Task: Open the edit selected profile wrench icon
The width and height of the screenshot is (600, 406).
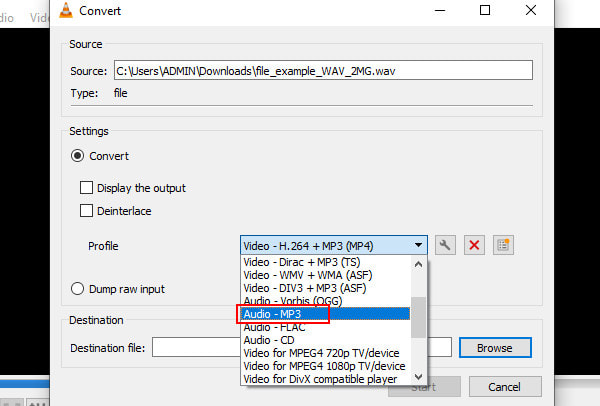Action: point(445,245)
